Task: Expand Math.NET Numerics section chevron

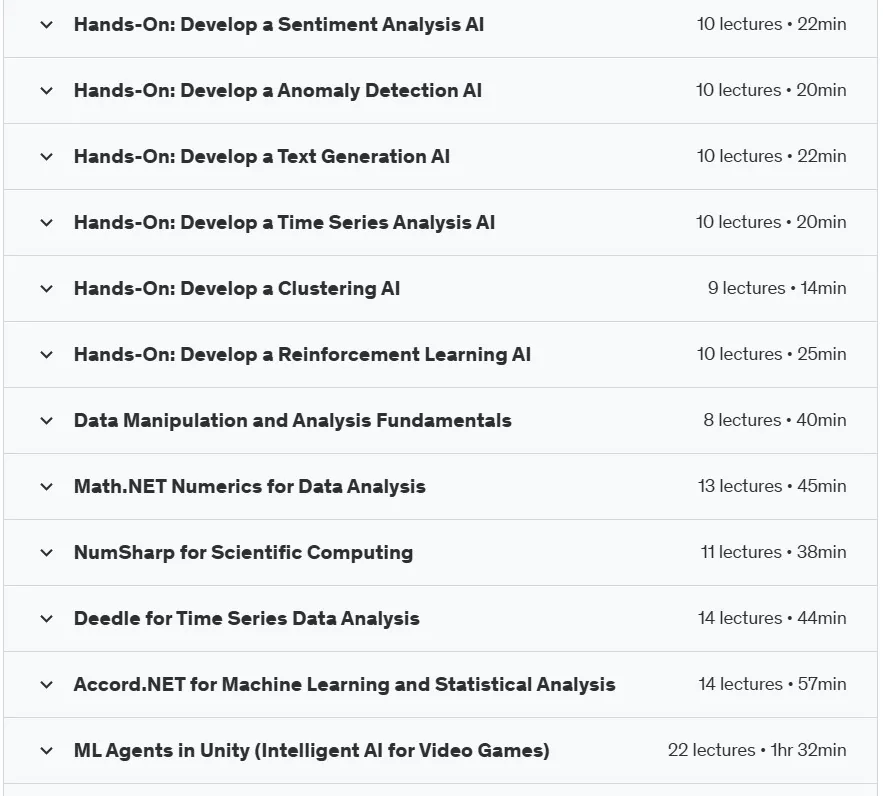Action: click(47, 486)
